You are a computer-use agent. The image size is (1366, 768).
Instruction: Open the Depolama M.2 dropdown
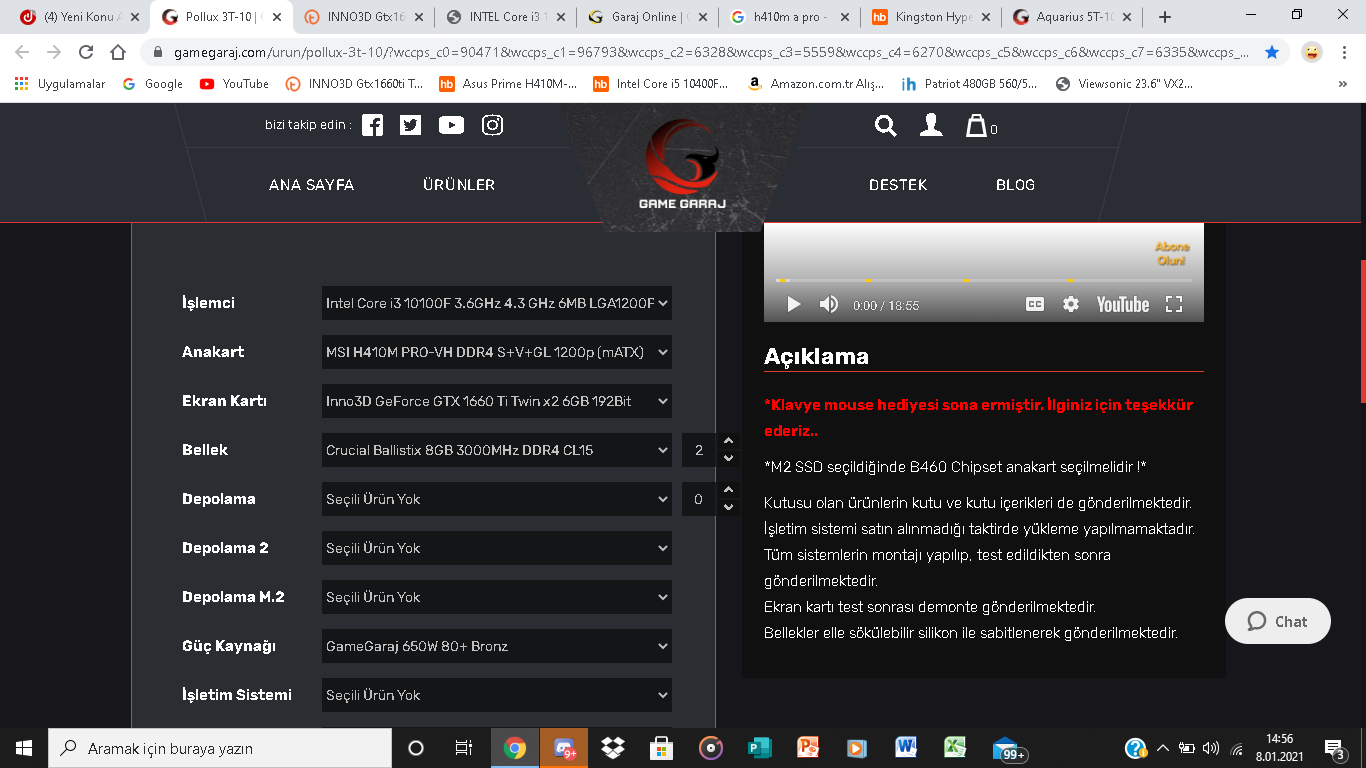point(497,597)
